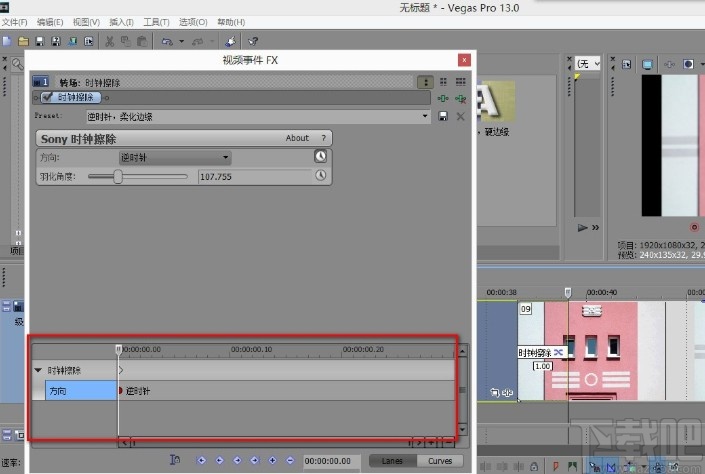Open the Undo history dropdown arrow
This screenshot has width=705, height=474.
tap(182, 41)
